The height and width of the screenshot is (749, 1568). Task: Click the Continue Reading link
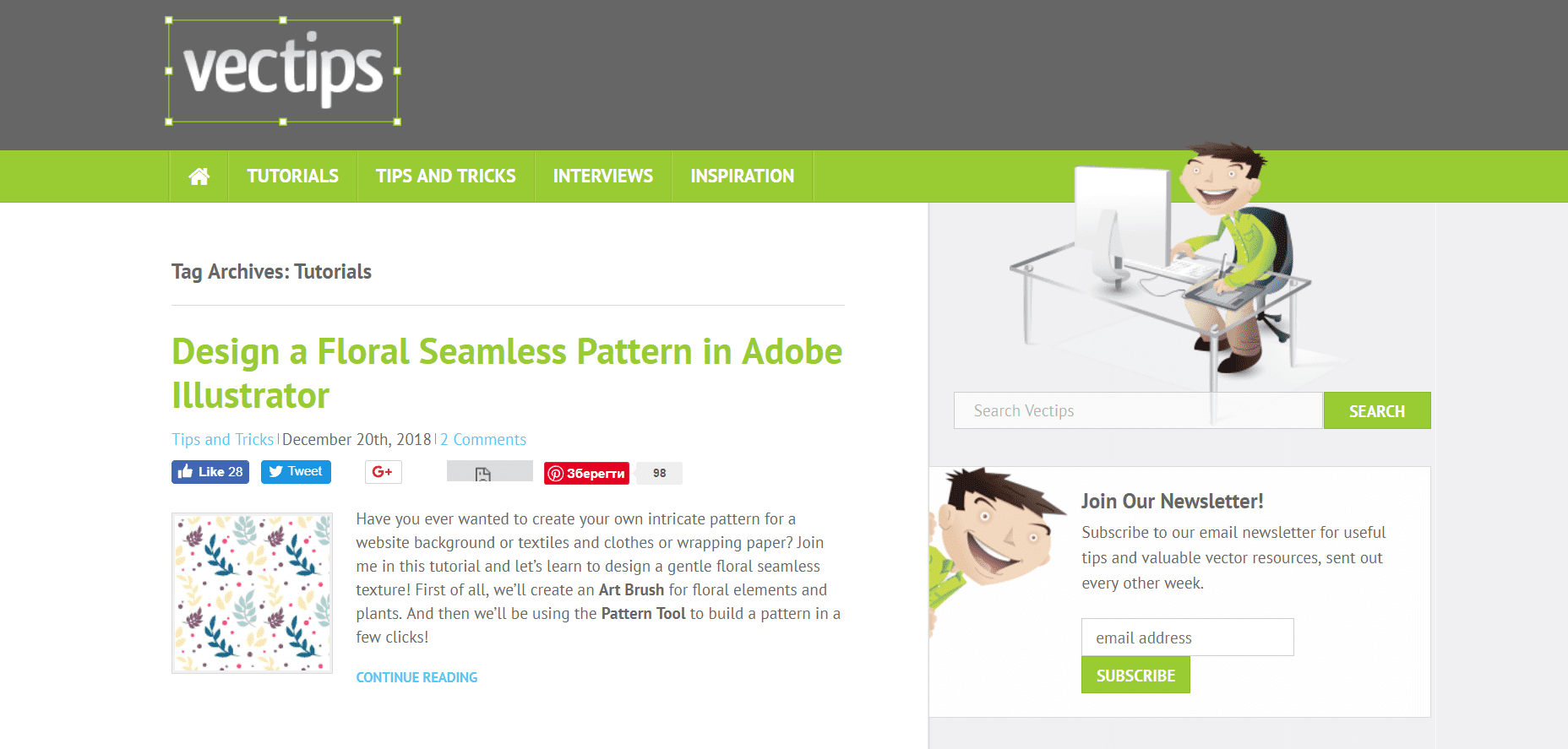416,677
